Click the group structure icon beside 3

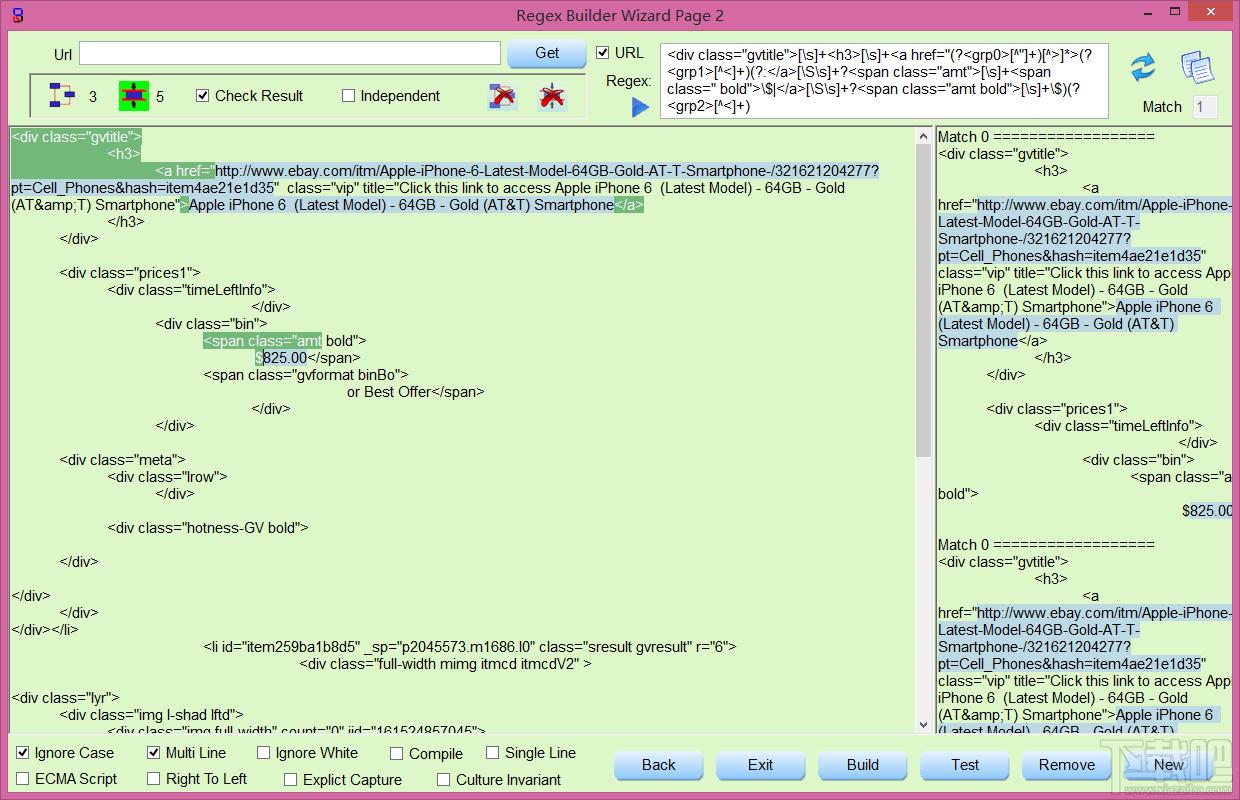click(x=62, y=96)
